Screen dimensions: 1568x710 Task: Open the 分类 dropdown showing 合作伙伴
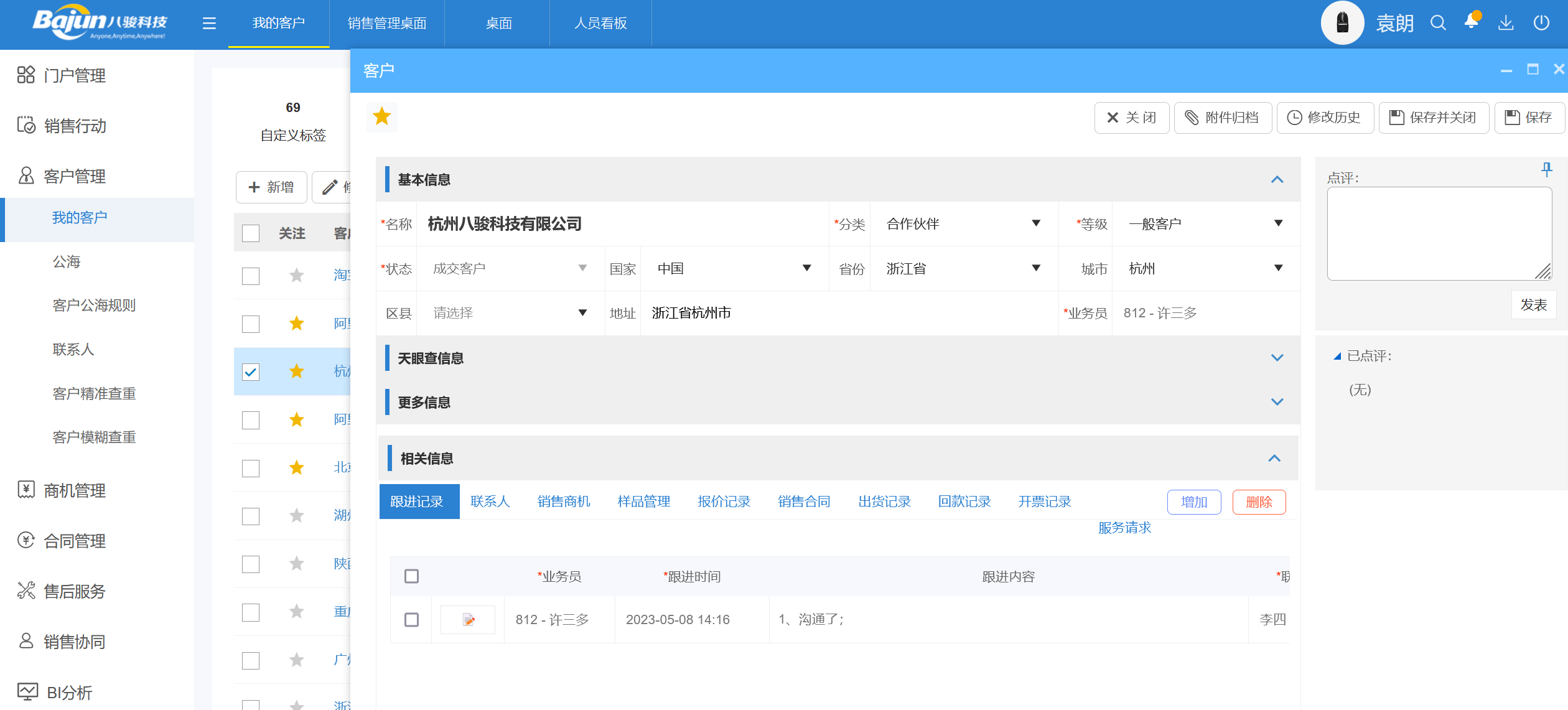coord(963,224)
